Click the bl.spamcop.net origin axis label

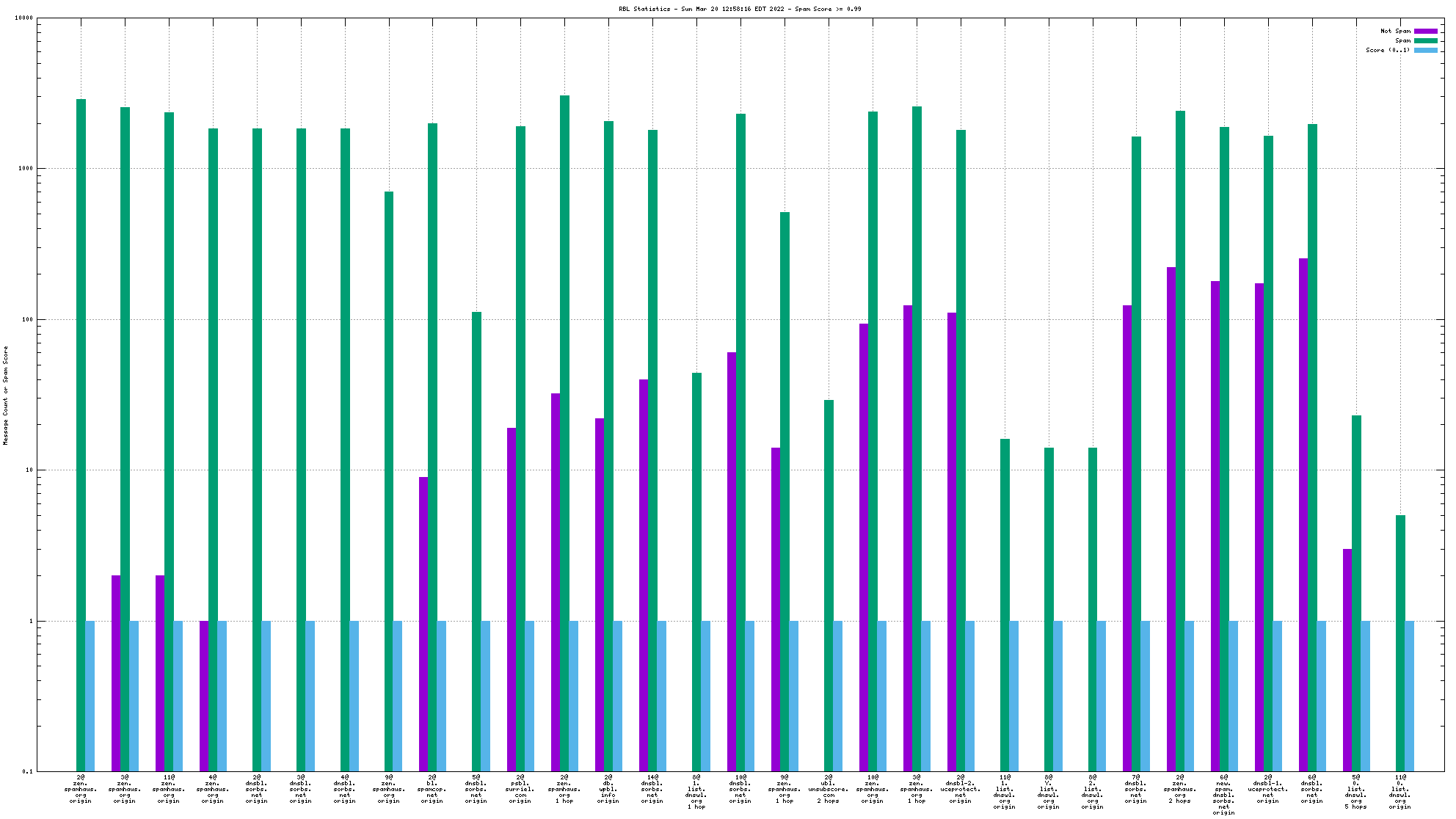click(432, 789)
